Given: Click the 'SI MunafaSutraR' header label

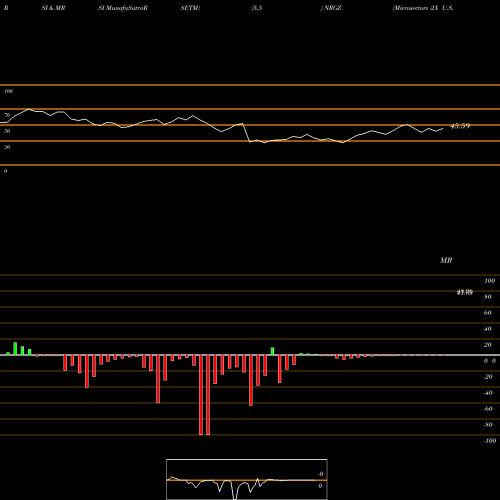Looking at the screenshot, I should (x=123, y=8).
